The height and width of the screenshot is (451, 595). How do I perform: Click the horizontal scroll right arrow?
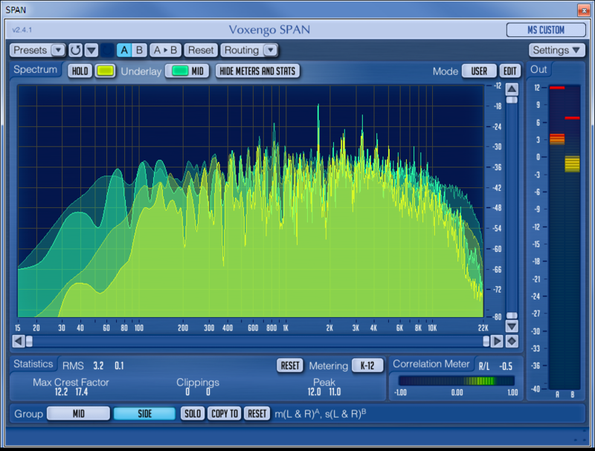pos(496,341)
